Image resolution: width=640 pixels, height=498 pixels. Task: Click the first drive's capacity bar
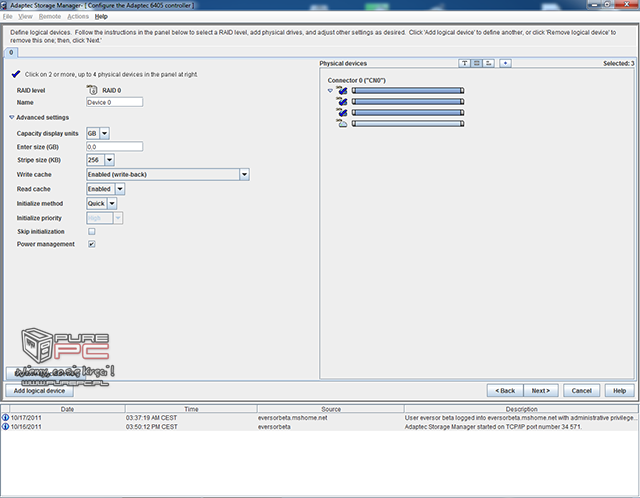pos(408,90)
